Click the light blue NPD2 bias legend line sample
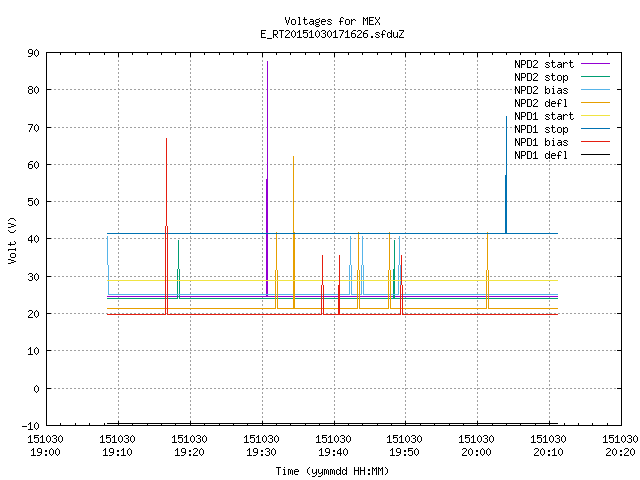This screenshot has height=480, width=640. coord(596,90)
